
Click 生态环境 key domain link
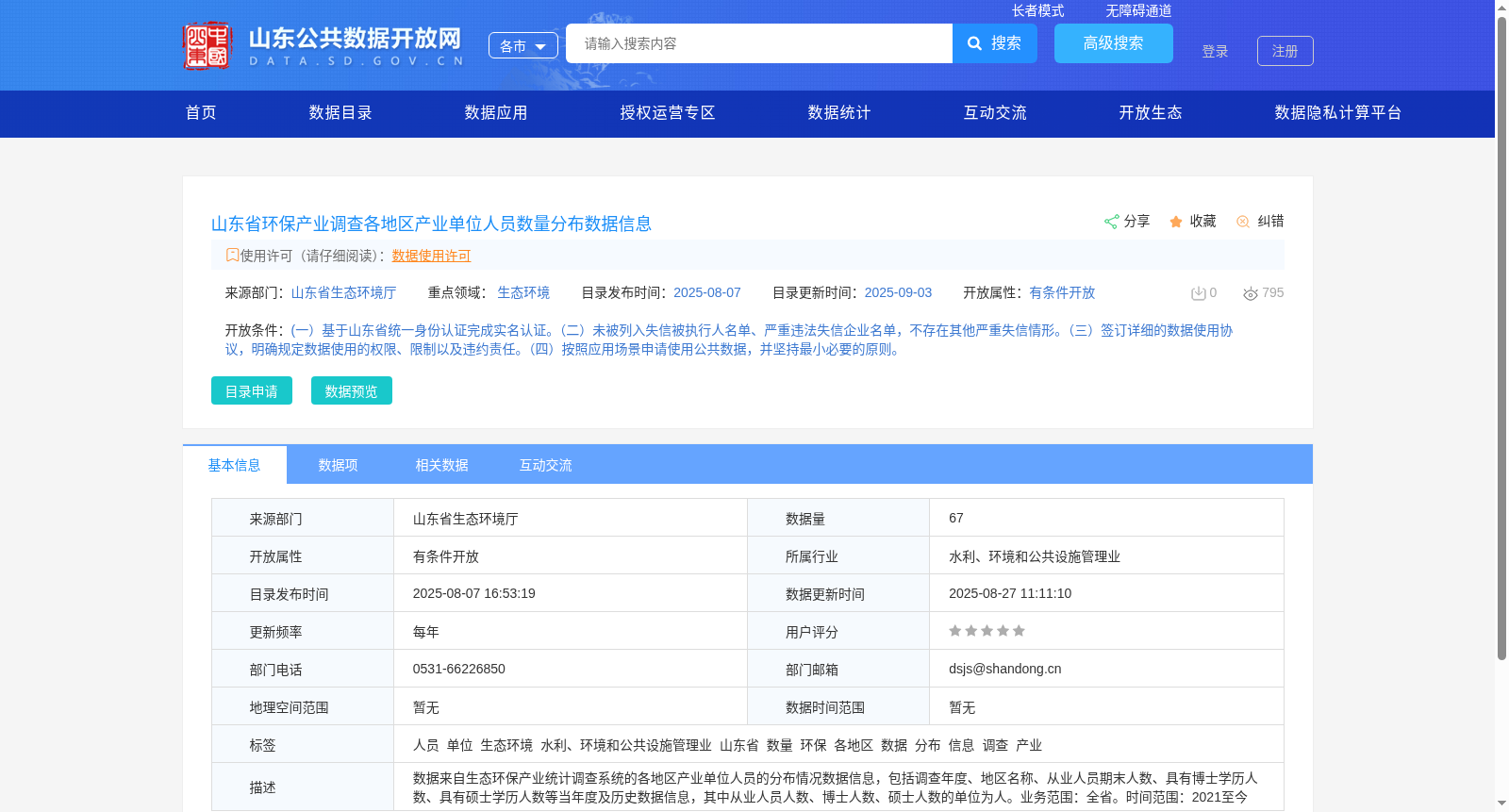pyautogui.click(x=523, y=292)
